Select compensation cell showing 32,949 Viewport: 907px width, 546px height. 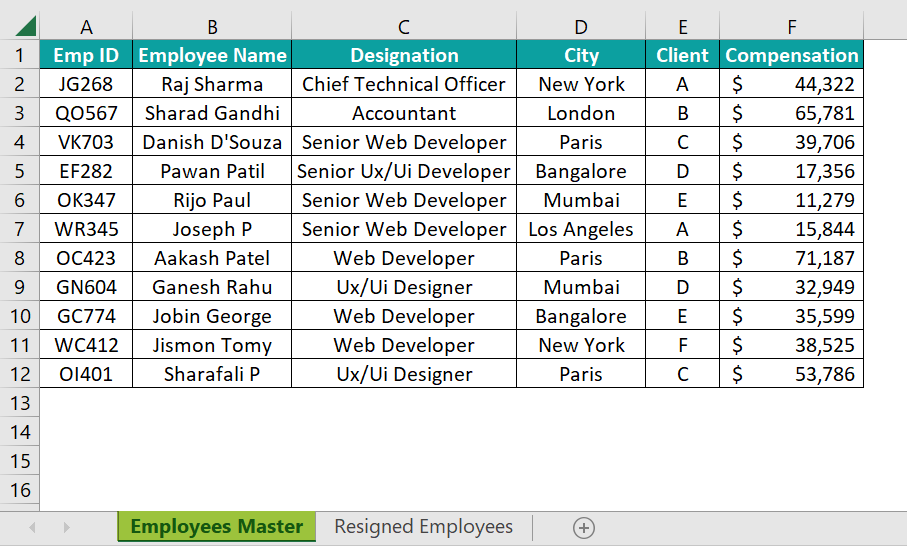791,287
